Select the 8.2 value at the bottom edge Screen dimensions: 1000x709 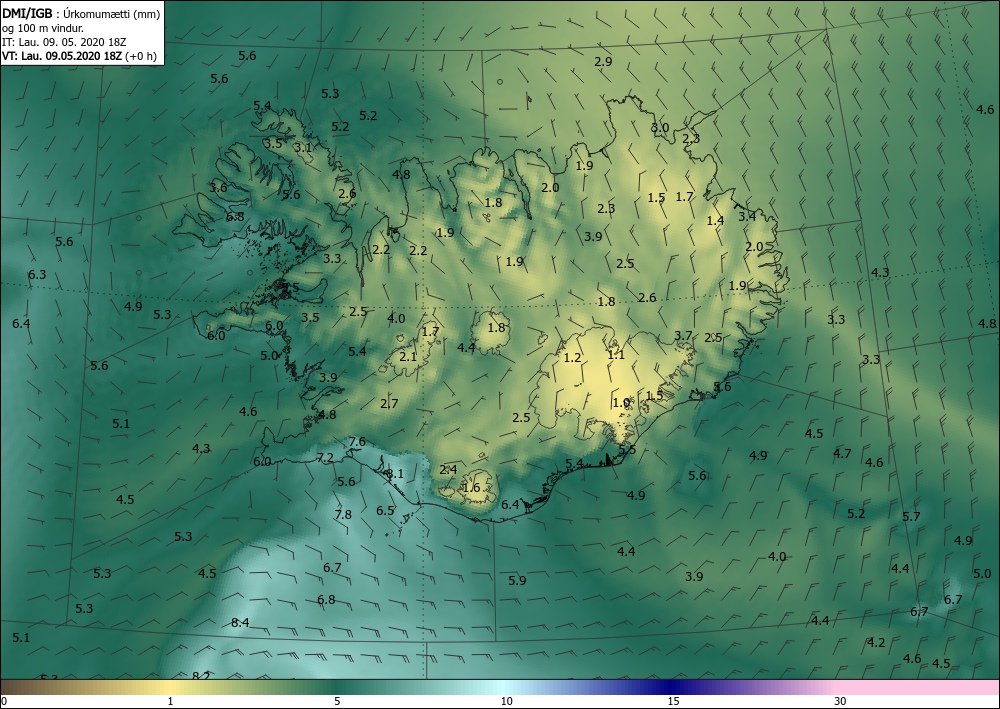pyautogui.click(x=201, y=676)
